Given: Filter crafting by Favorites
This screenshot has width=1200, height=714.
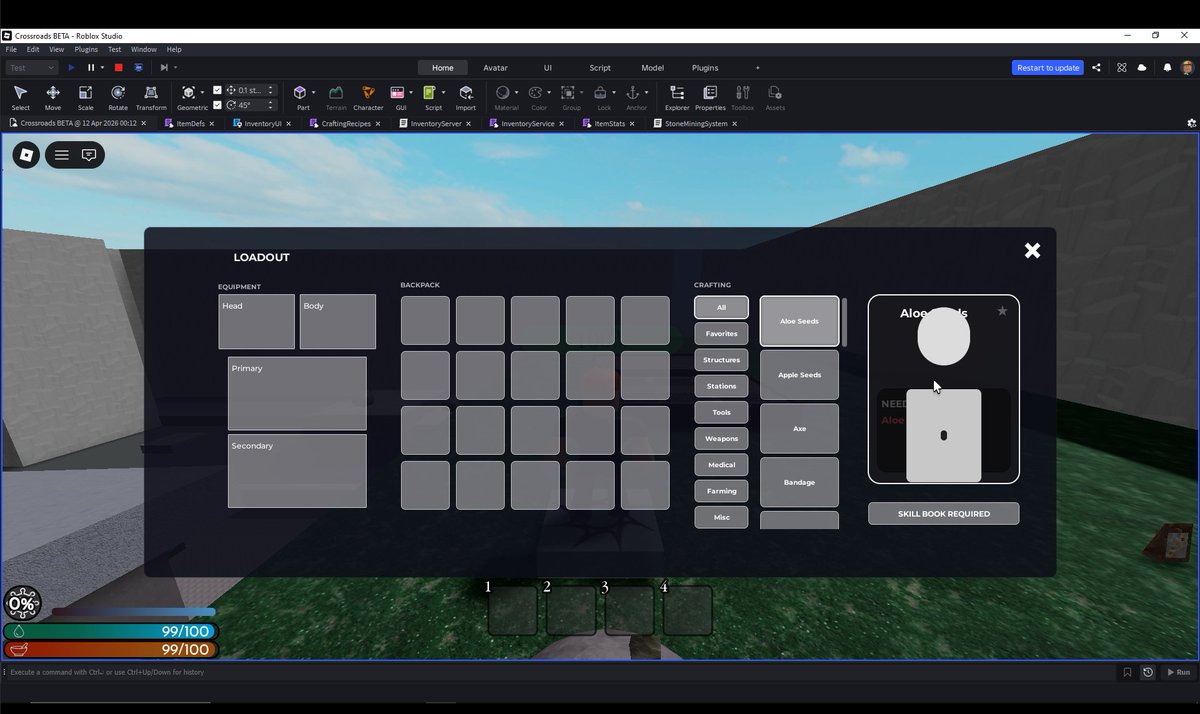Looking at the screenshot, I should (x=721, y=333).
